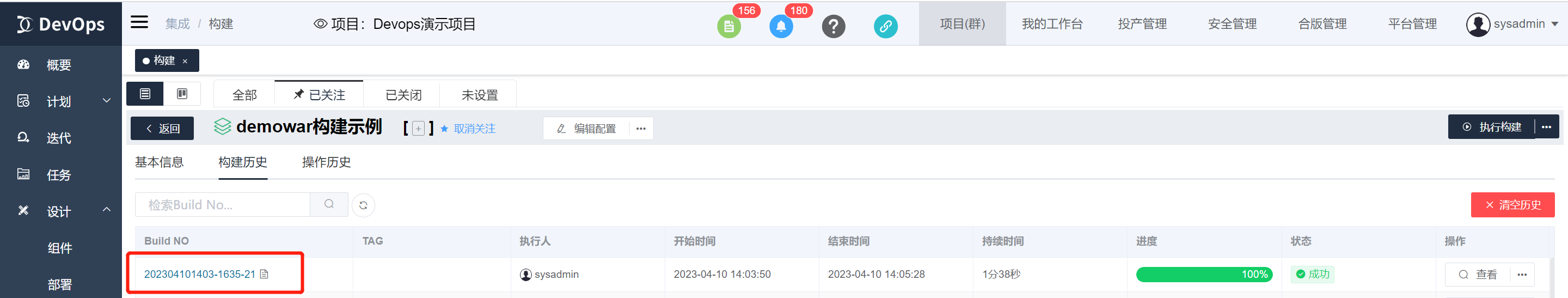Viewport: 1568px width, 298px height.
Task: Click the 集成 breadcrumb link
Action: pos(177,24)
